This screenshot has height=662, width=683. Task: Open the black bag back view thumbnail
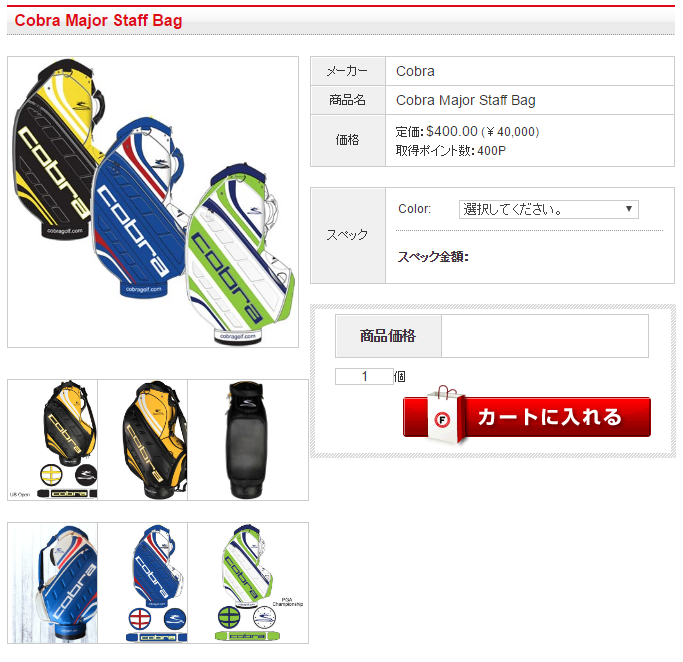pyautogui.click(x=248, y=440)
